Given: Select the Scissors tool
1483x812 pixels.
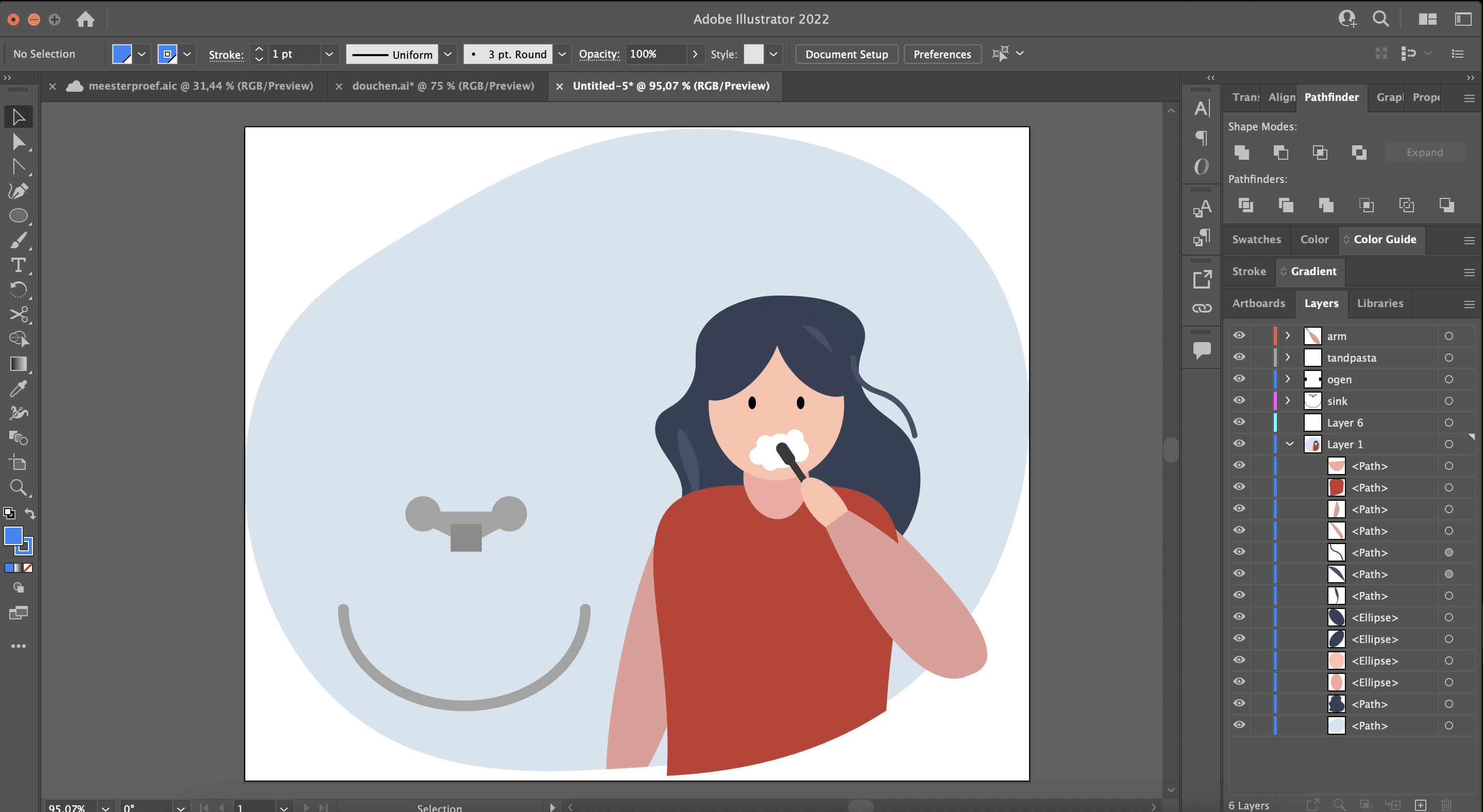Looking at the screenshot, I should tap(19, 314).
